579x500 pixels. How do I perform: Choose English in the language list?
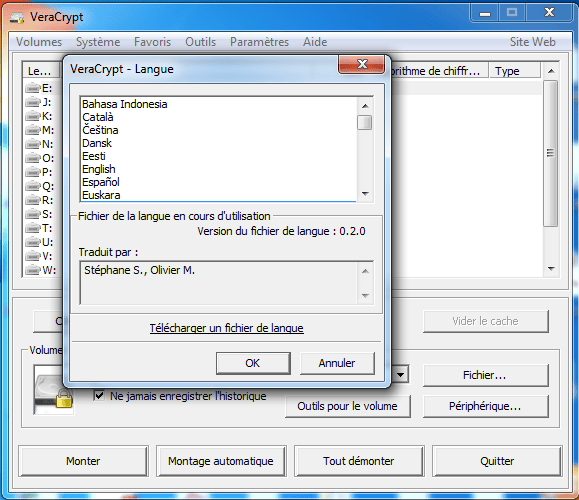point(99,169)
